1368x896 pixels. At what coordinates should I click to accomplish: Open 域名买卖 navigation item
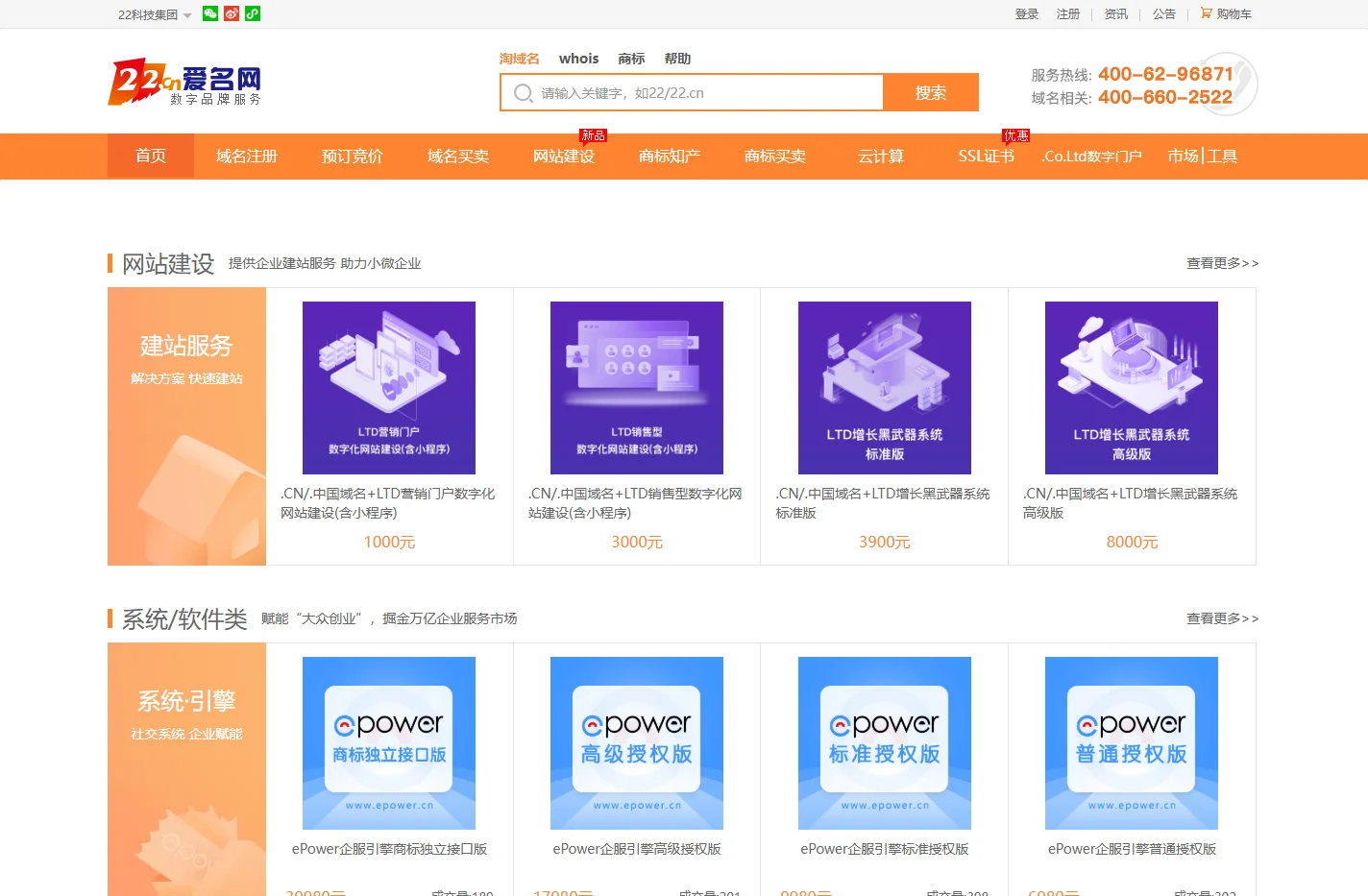[458, 156]
